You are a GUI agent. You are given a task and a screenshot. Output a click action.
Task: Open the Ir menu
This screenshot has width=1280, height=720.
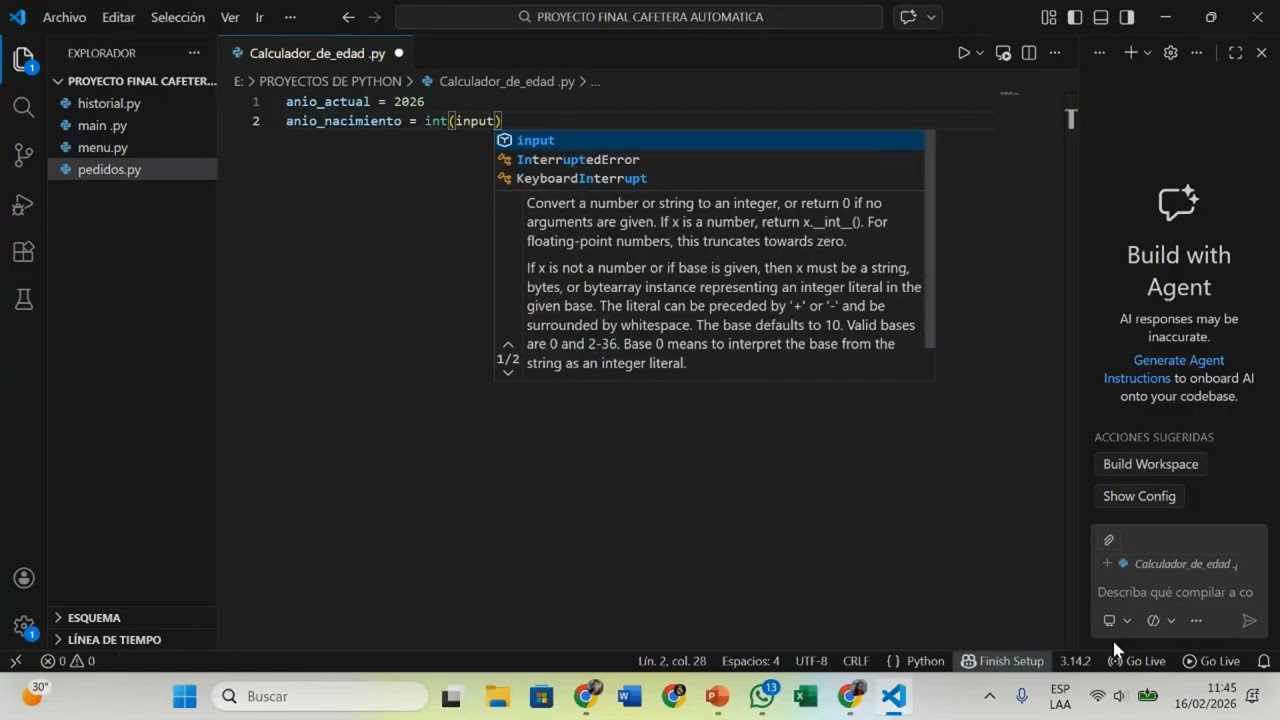click(x=259, y=17)
